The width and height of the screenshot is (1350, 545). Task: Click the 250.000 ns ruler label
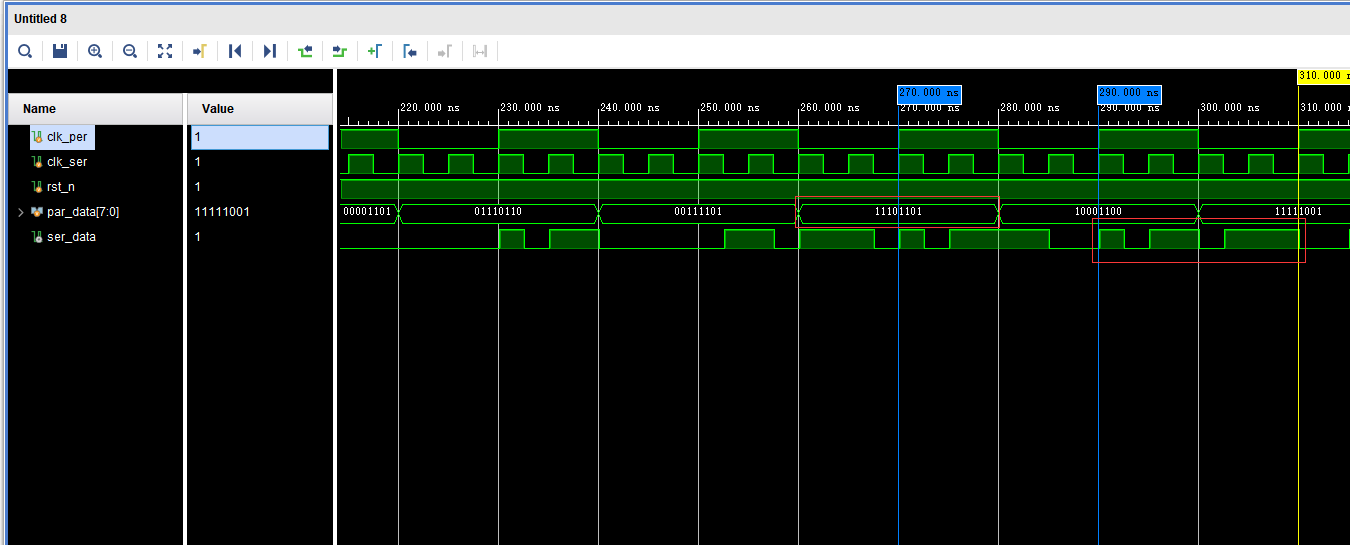730,108
